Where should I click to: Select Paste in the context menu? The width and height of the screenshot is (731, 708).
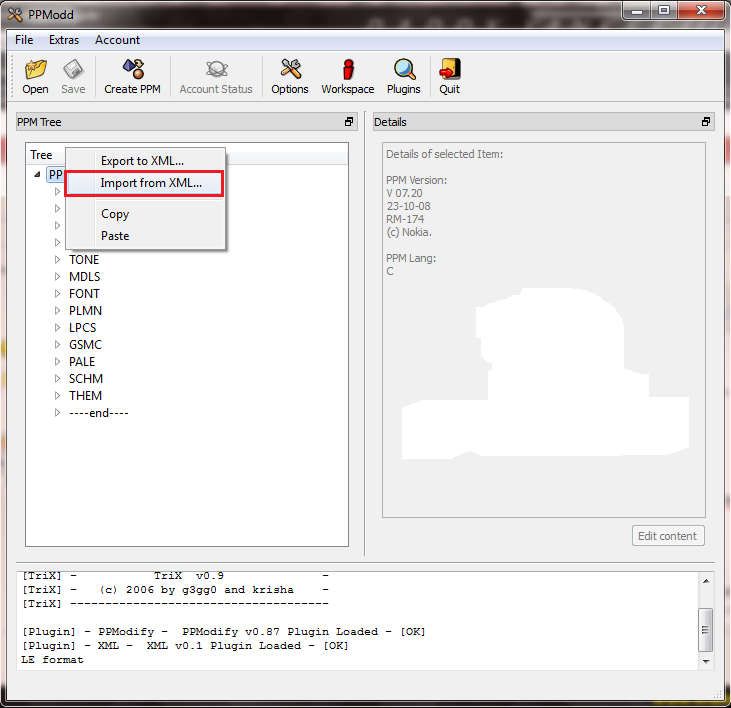tap(145, 236)
